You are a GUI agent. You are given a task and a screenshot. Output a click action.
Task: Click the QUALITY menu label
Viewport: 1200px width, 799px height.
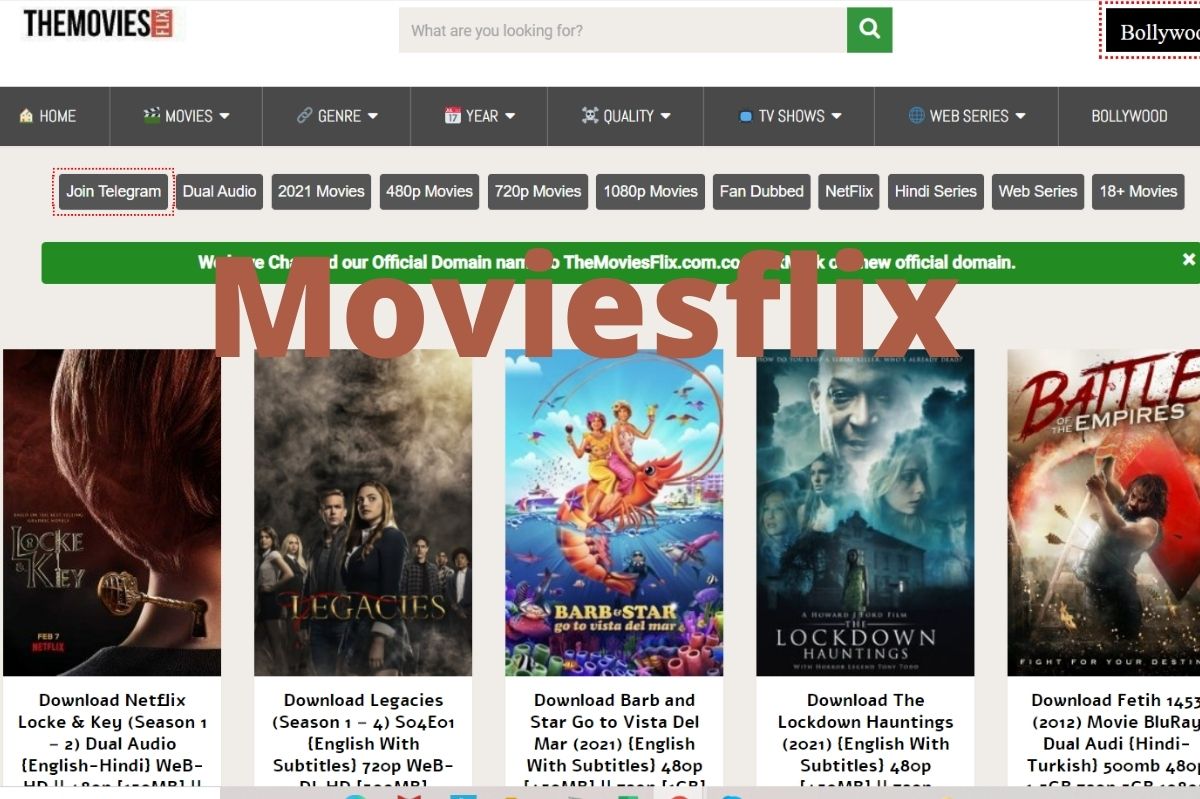pos(628,116)
